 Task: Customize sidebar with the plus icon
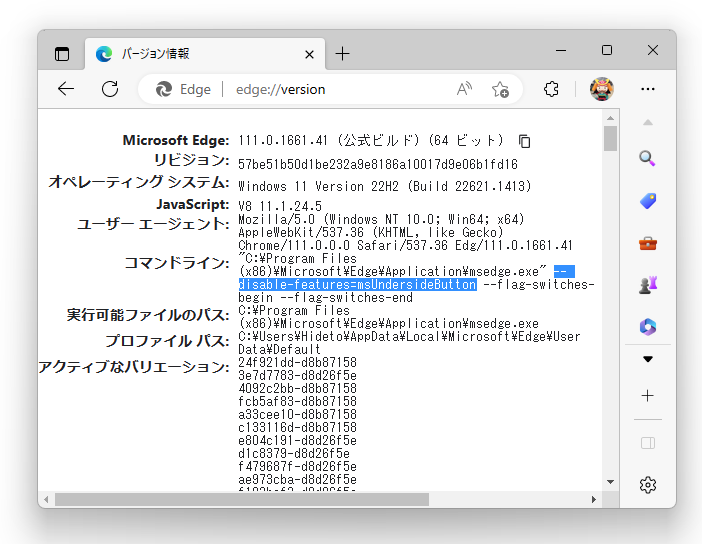click(647, 396)
